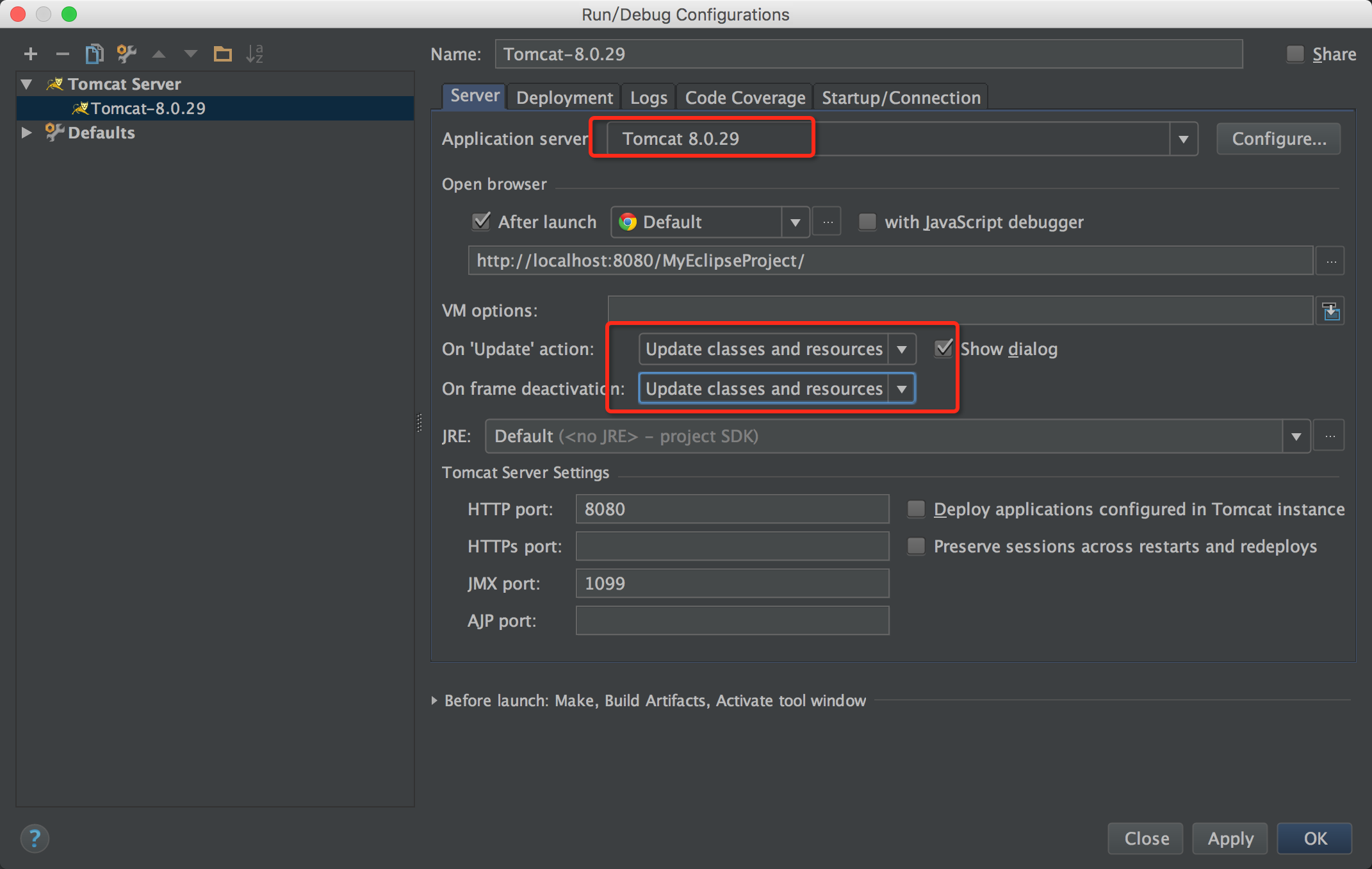The width and height of the screenshot is (1372, 869).
Task: Click the Close button
Action: 1146,838
